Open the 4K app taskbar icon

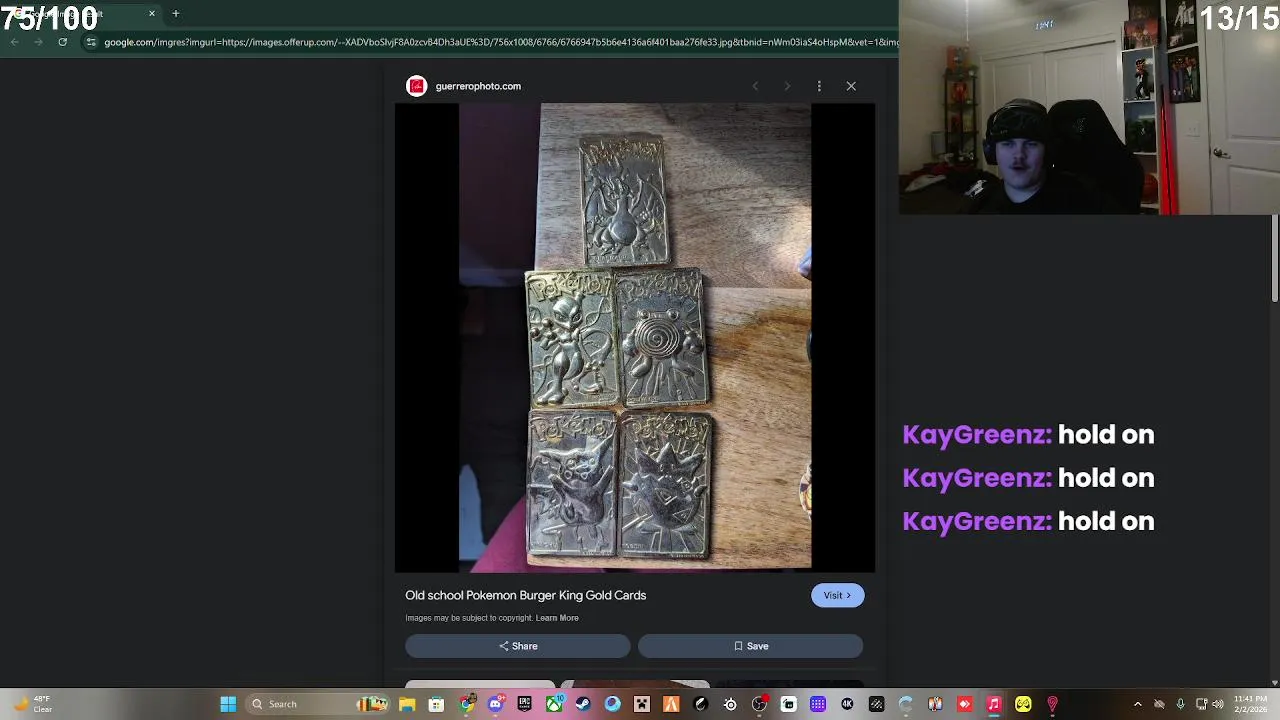pos(847,704)
